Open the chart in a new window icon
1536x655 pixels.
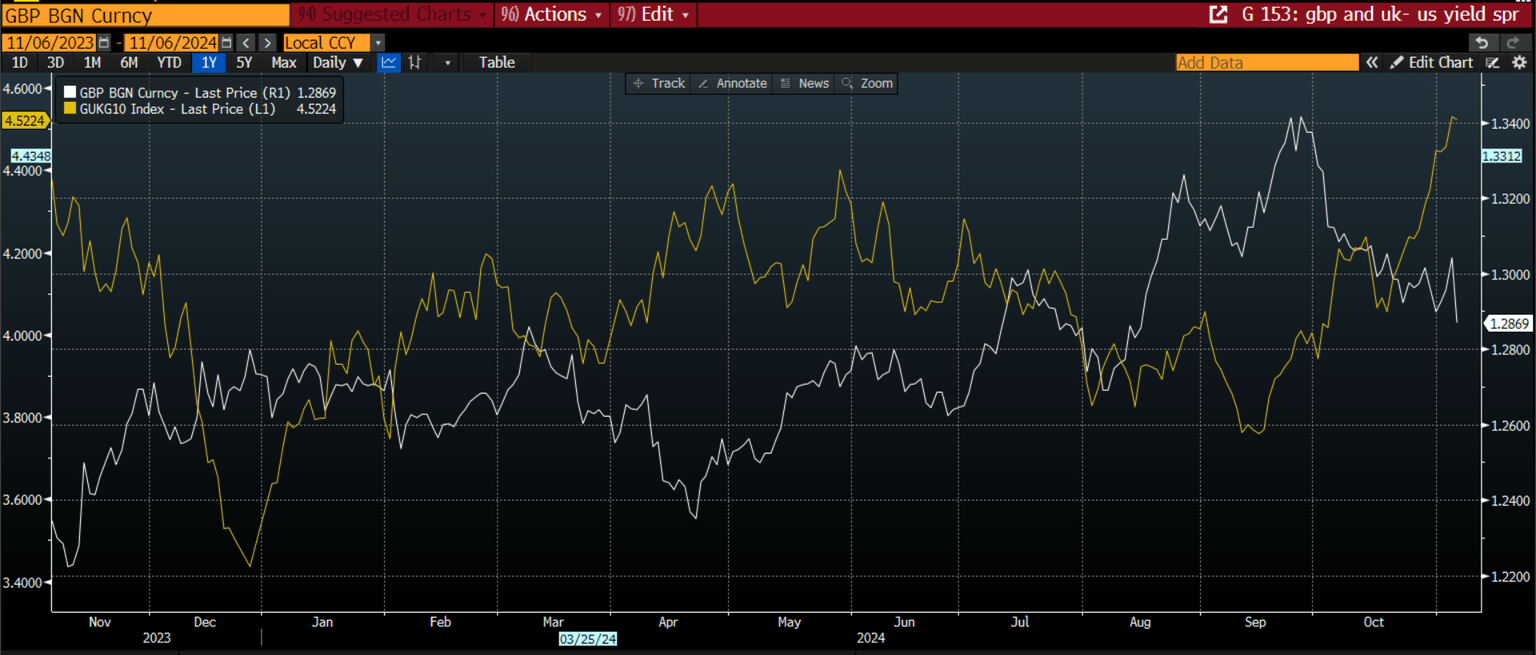click(x=1218, y=15)
